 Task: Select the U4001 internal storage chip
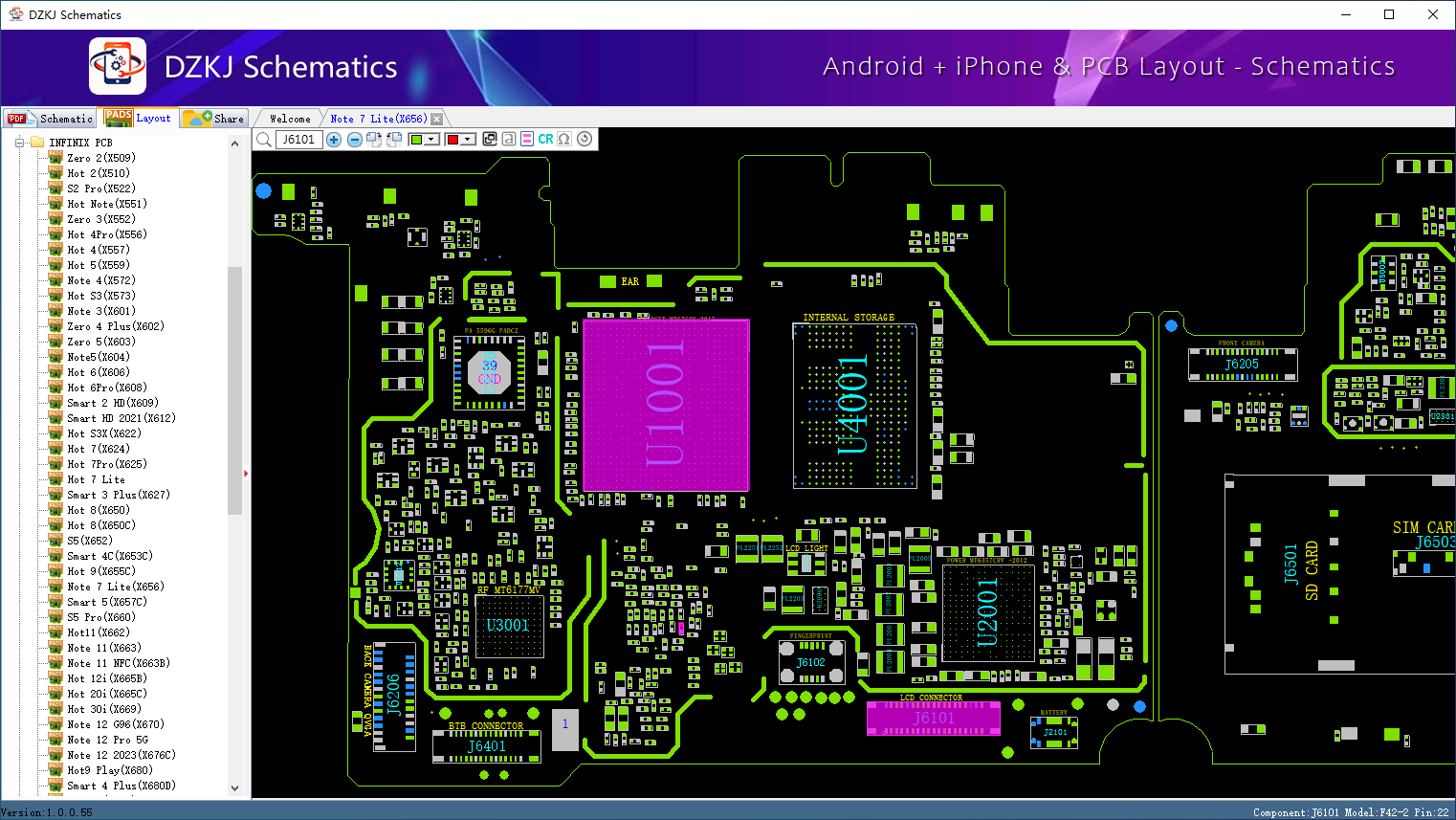854,405
